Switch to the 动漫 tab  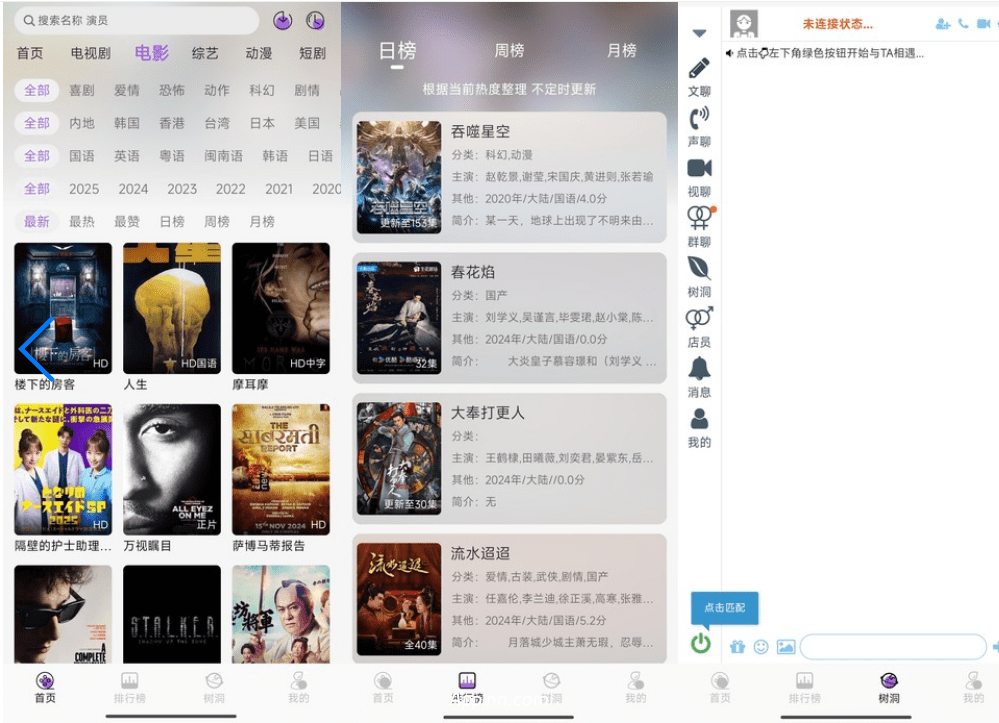[259, 54]
